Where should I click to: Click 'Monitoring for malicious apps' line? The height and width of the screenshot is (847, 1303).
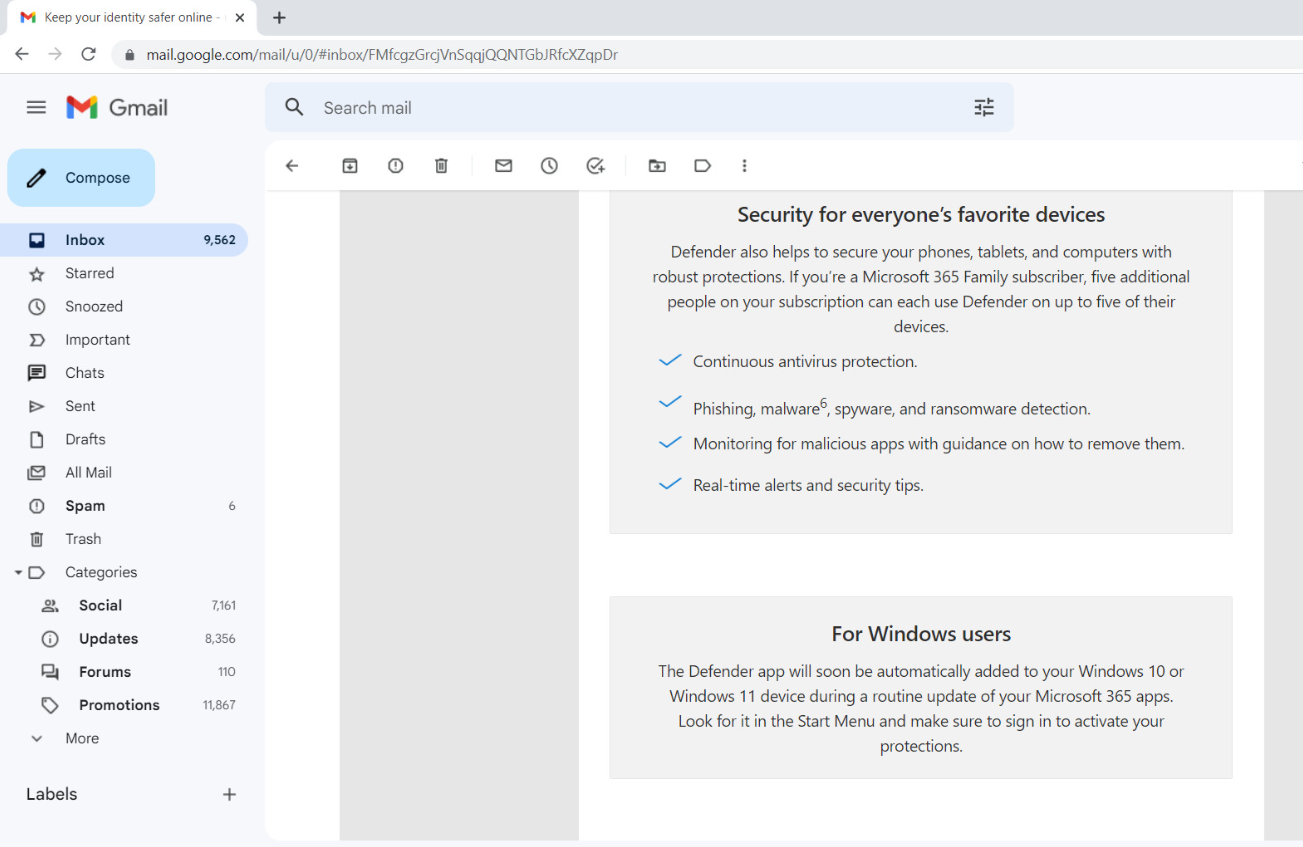pos(938,444)
